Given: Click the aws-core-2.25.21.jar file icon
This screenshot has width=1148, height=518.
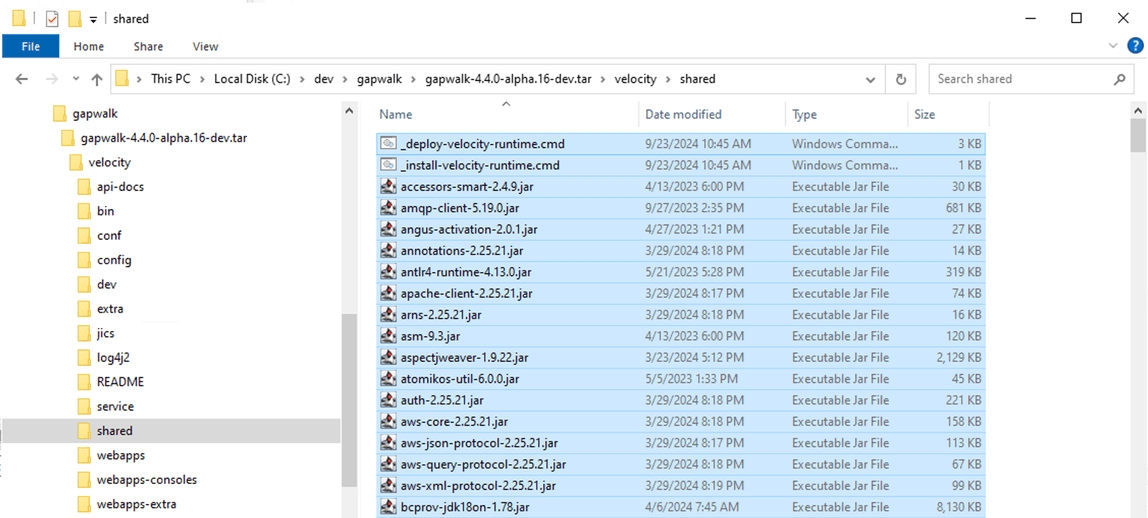Looking at the screenshot, I should [389, 421].
